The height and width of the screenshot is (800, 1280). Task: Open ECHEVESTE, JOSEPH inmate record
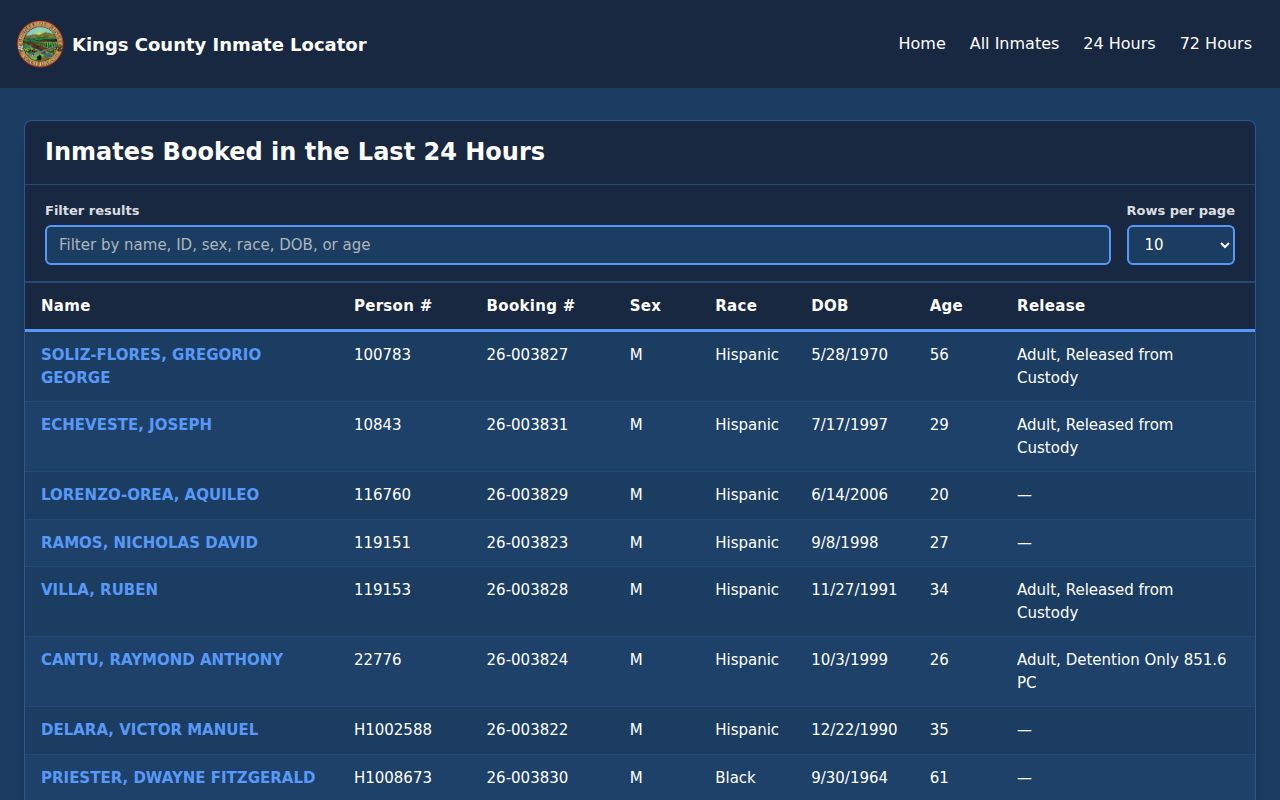point(126,424)
